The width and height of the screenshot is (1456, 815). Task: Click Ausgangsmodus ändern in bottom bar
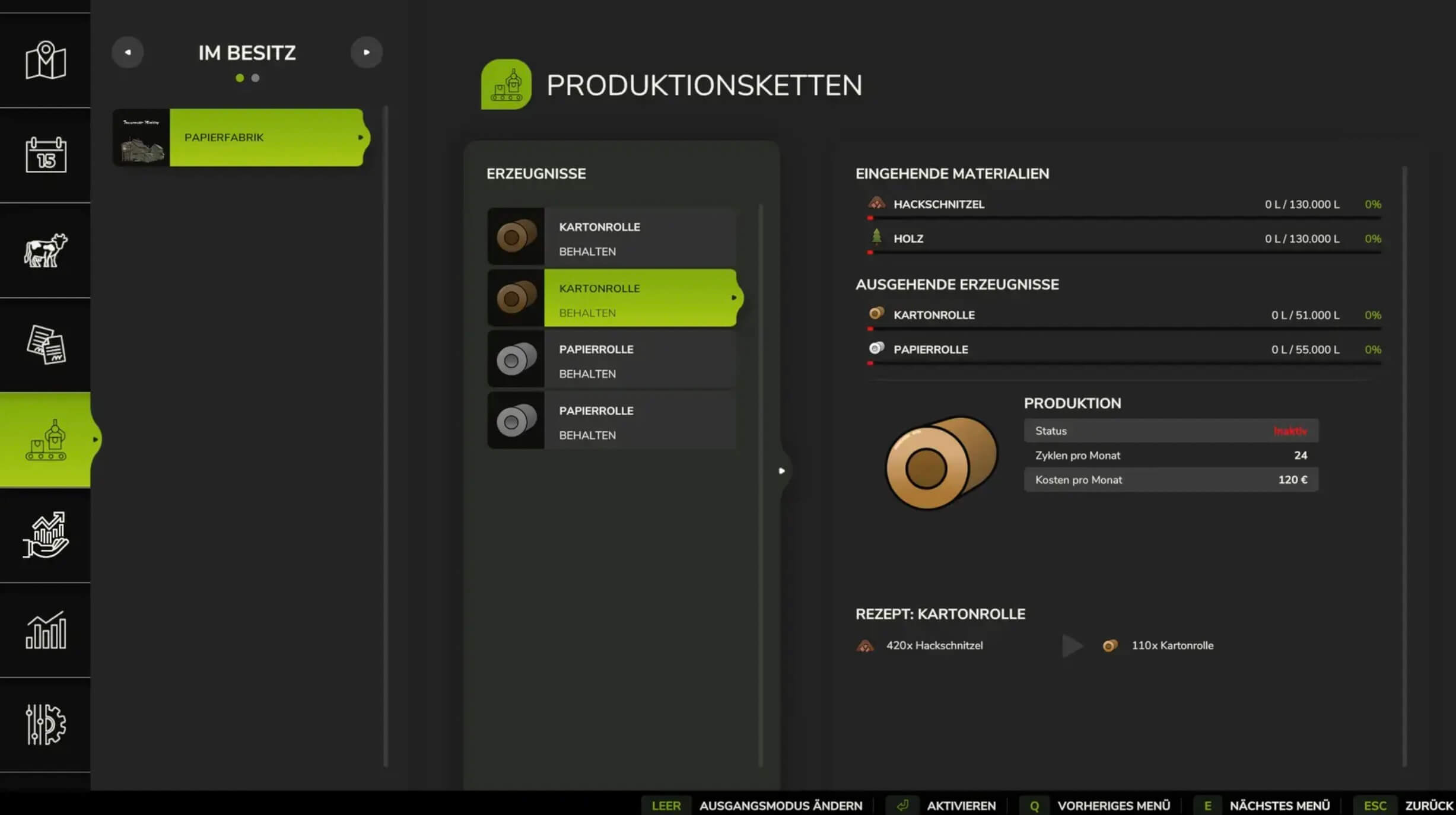tap(780, 806)
